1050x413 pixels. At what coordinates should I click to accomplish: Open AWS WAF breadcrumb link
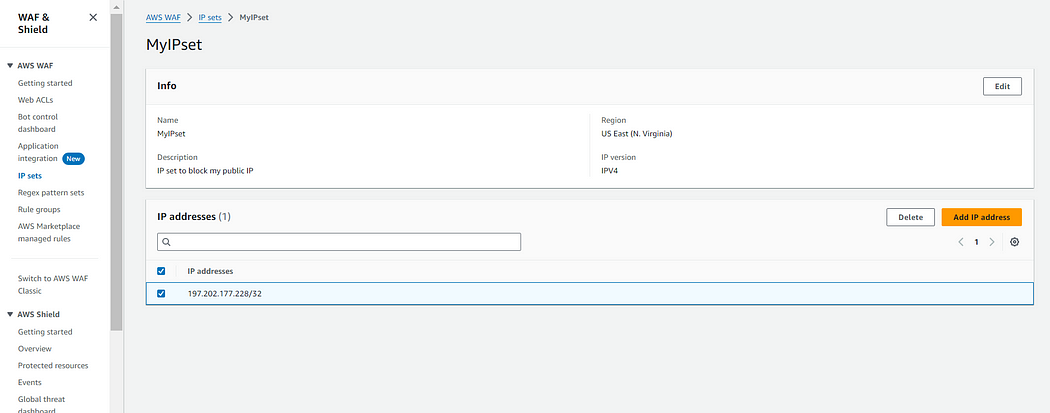[x=163, y=17]
